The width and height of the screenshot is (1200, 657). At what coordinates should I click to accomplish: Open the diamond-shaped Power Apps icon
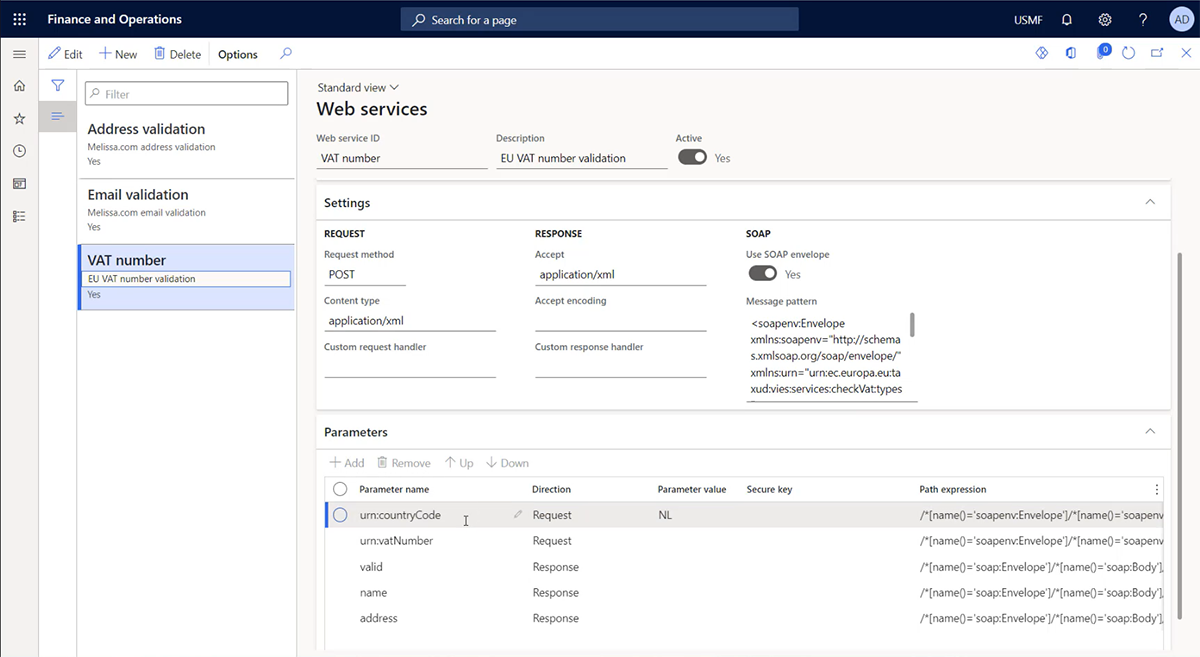pos(1041,54)
